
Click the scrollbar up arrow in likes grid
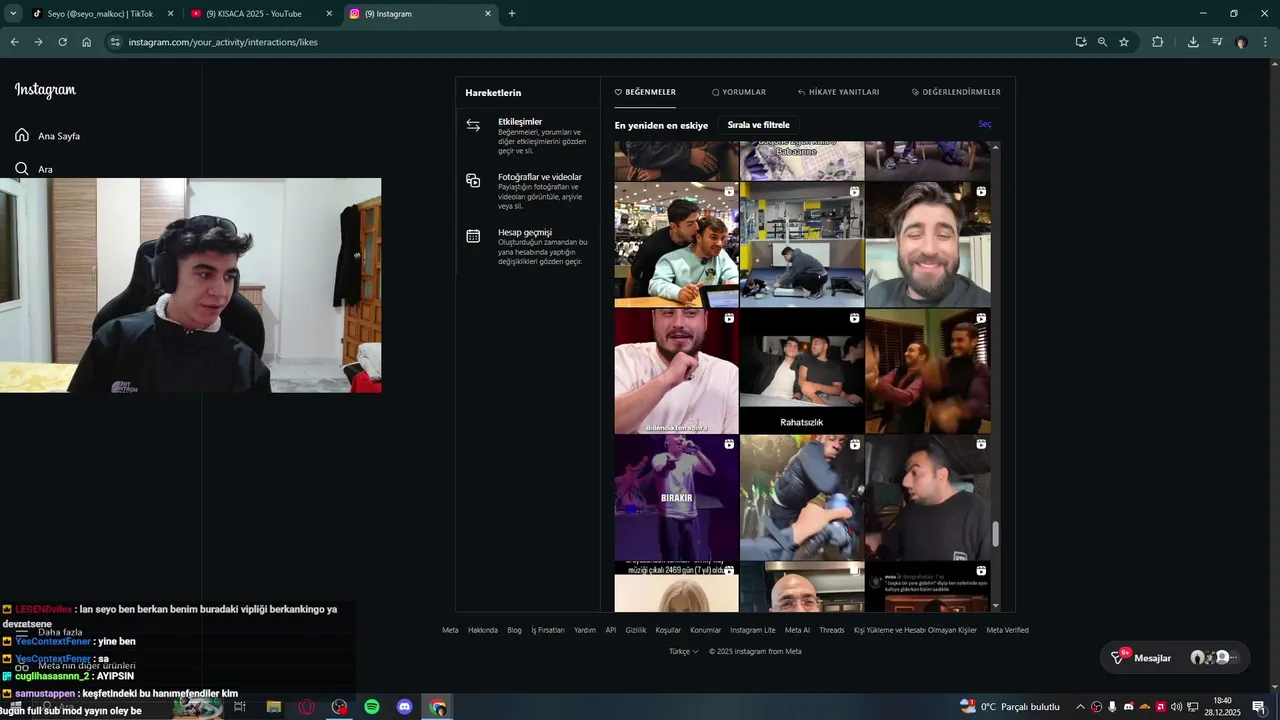click(995, 147)
